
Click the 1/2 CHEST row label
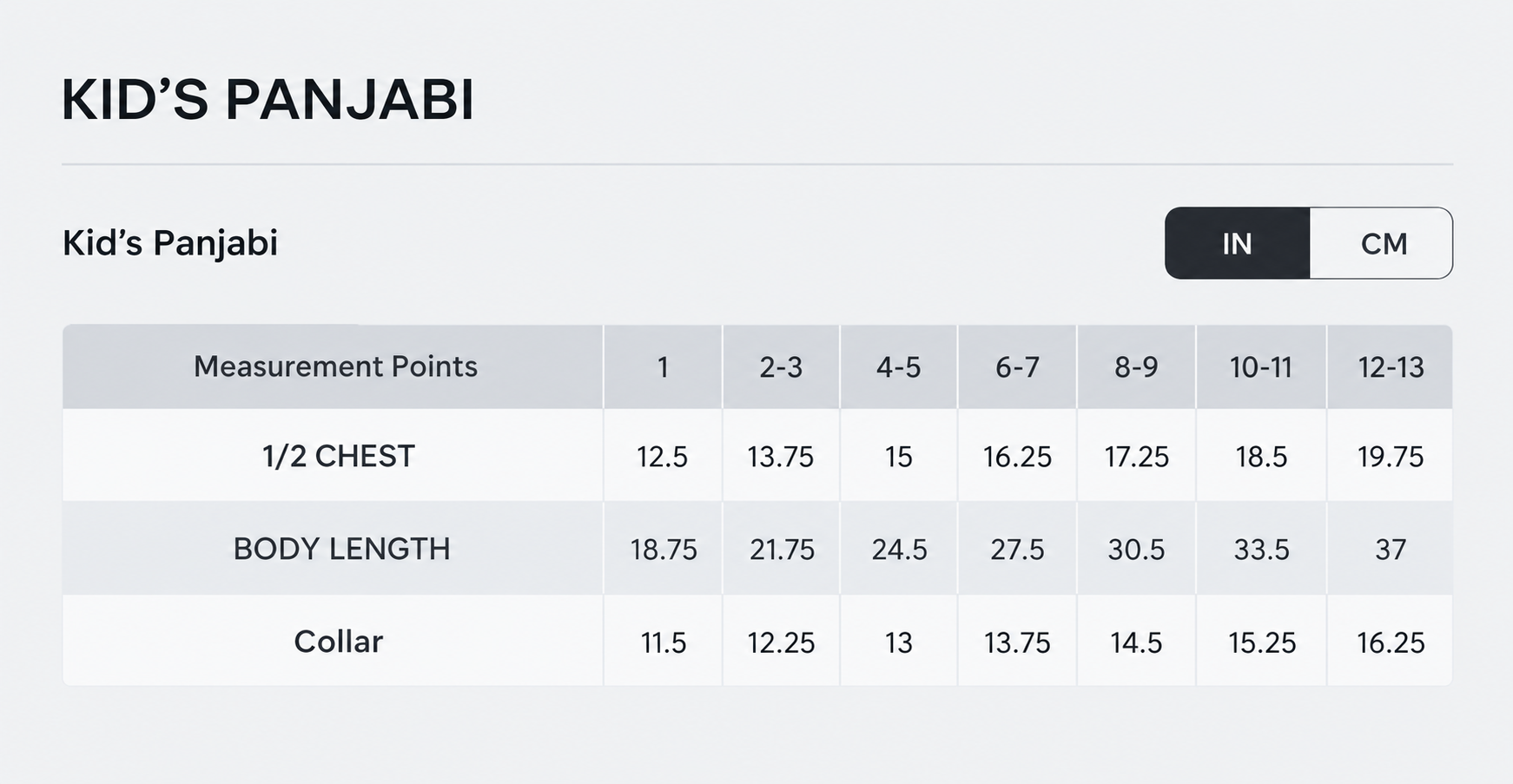click(x=339, y=456)
